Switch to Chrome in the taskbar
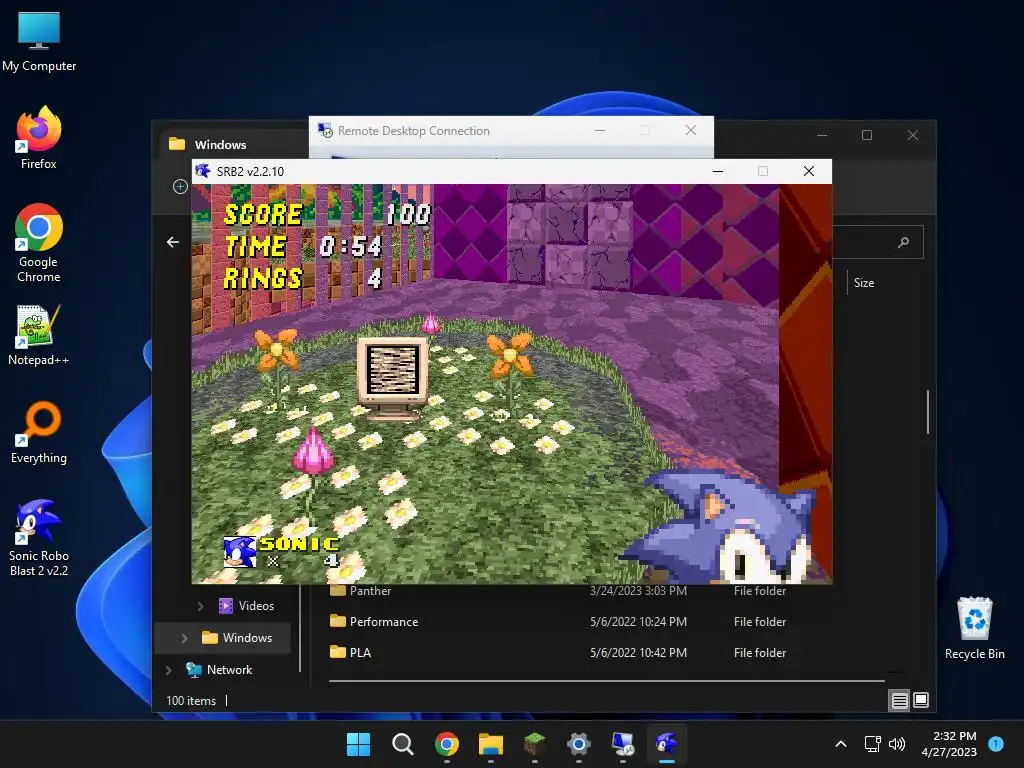The height and width of the screenshot is (768, 1024). pos(447,744)
